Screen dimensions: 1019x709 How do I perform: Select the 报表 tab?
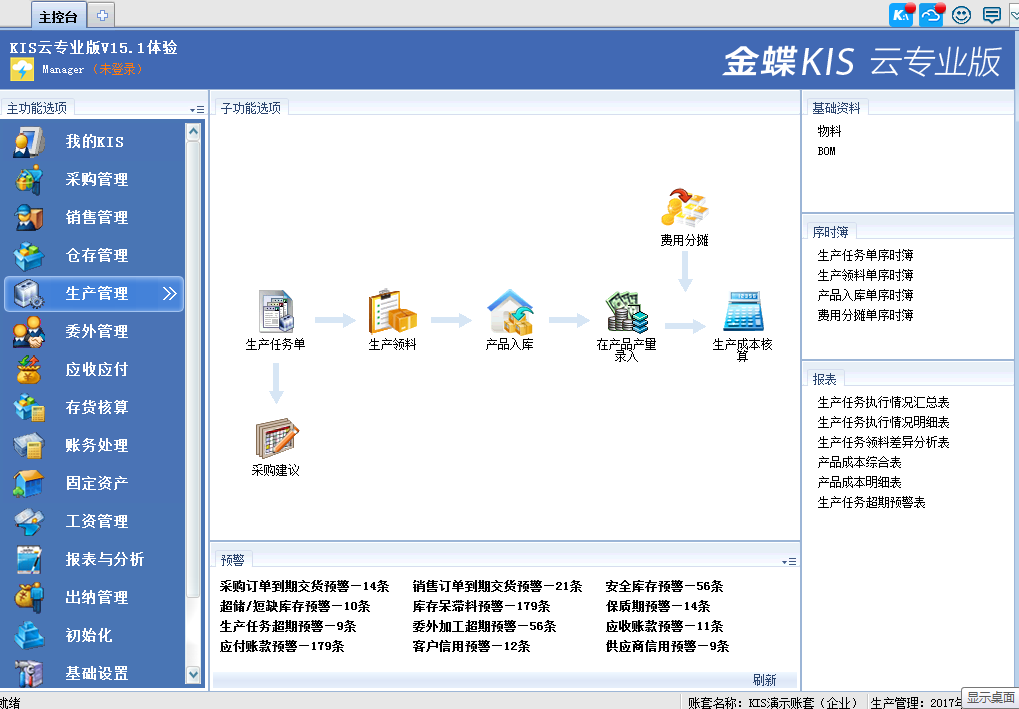pyautogui.click(x=825, y=379)
